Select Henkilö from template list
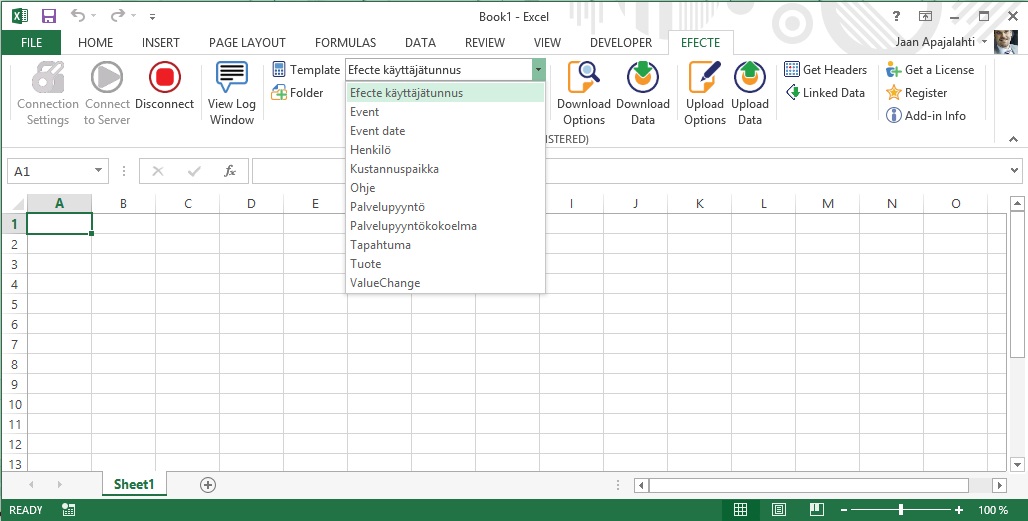The height and width of the screenshot is (521, 1028). coord(445,150)
